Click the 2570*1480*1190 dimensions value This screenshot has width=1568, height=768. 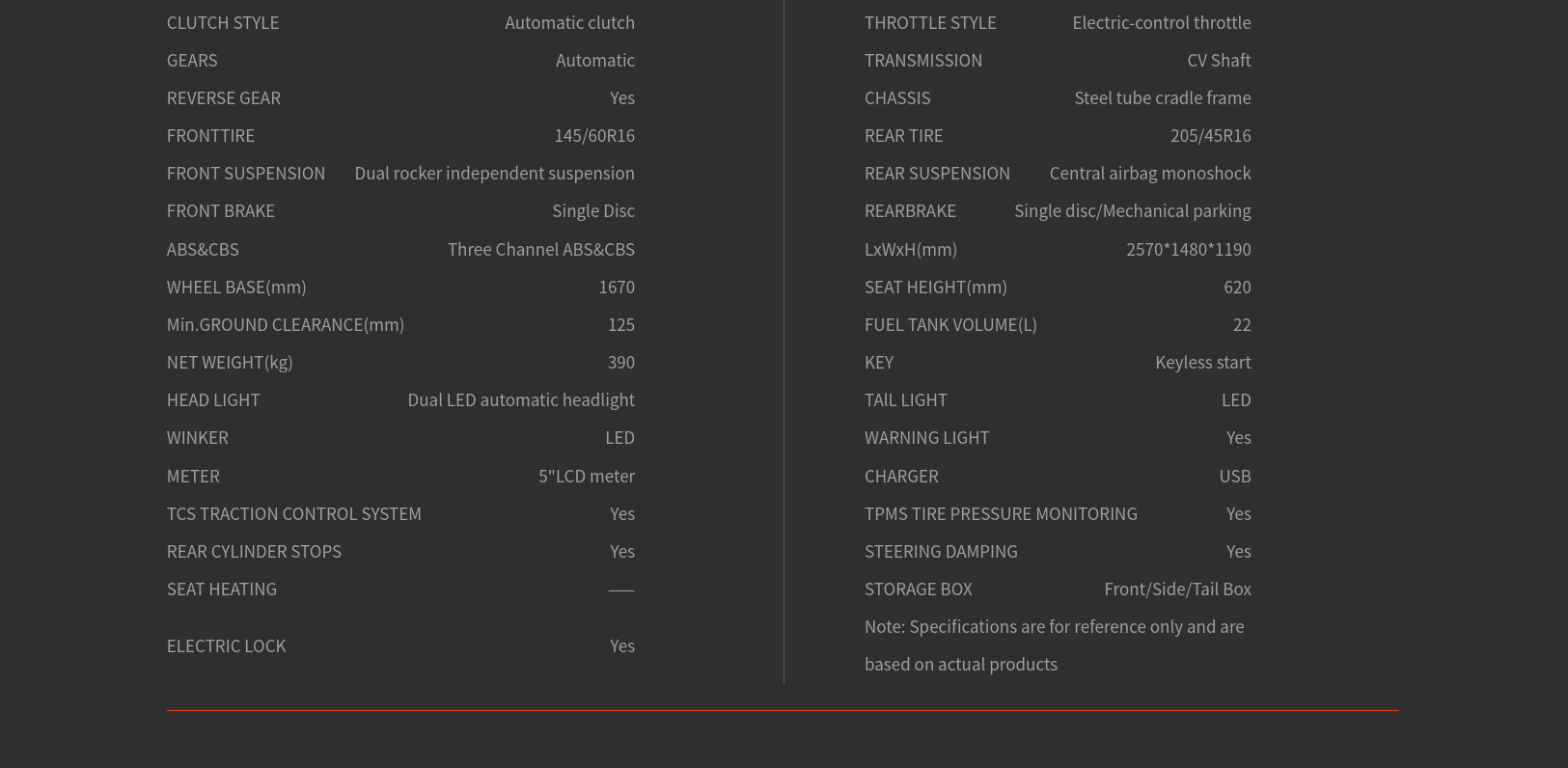coord(1189,250)
